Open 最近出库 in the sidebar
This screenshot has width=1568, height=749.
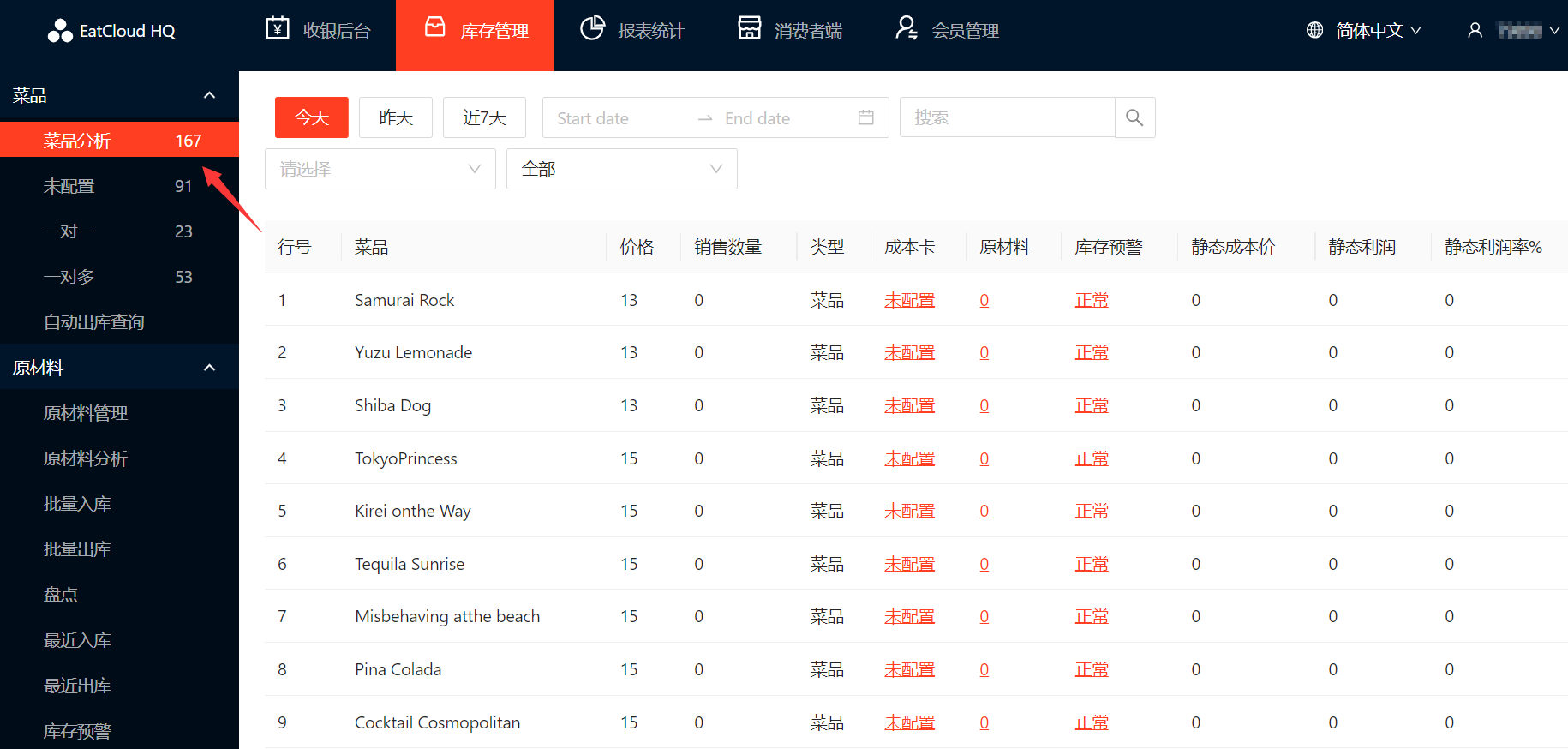pos(119,686)
